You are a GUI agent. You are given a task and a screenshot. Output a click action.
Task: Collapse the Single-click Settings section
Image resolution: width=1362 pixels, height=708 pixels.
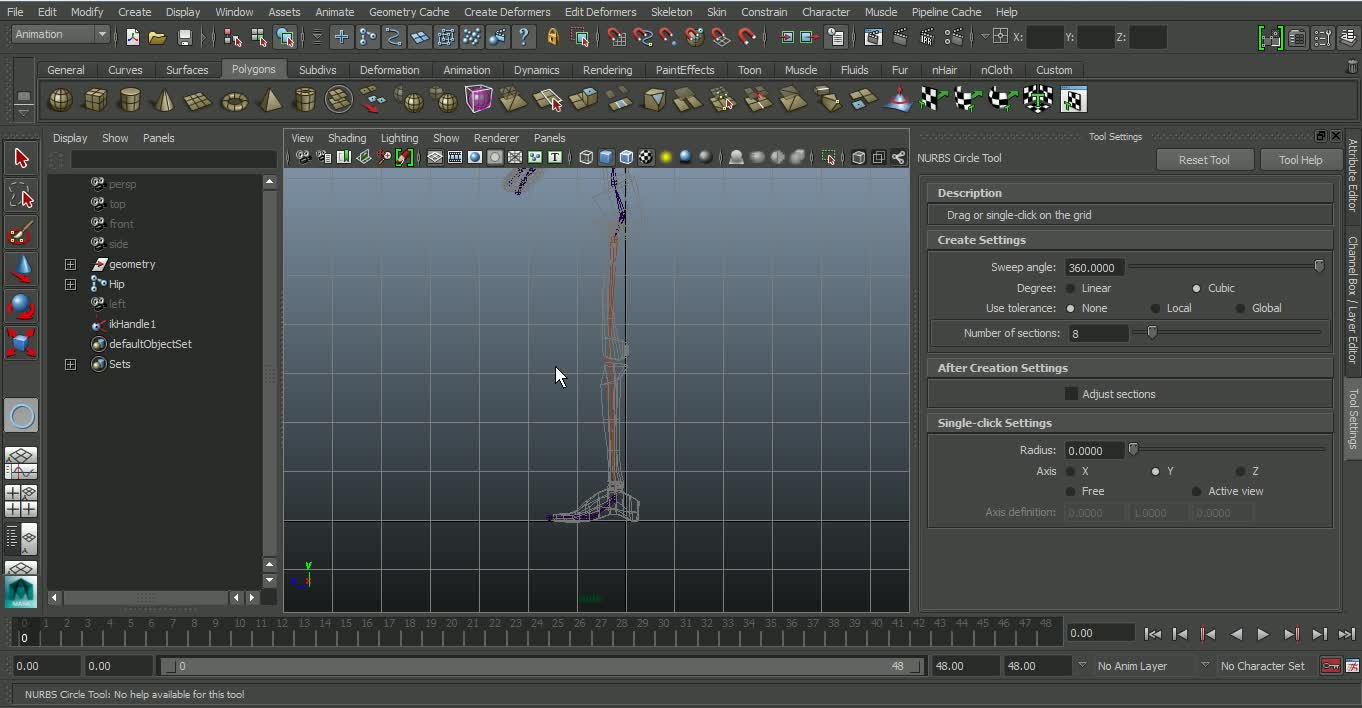pos(1130,423)
